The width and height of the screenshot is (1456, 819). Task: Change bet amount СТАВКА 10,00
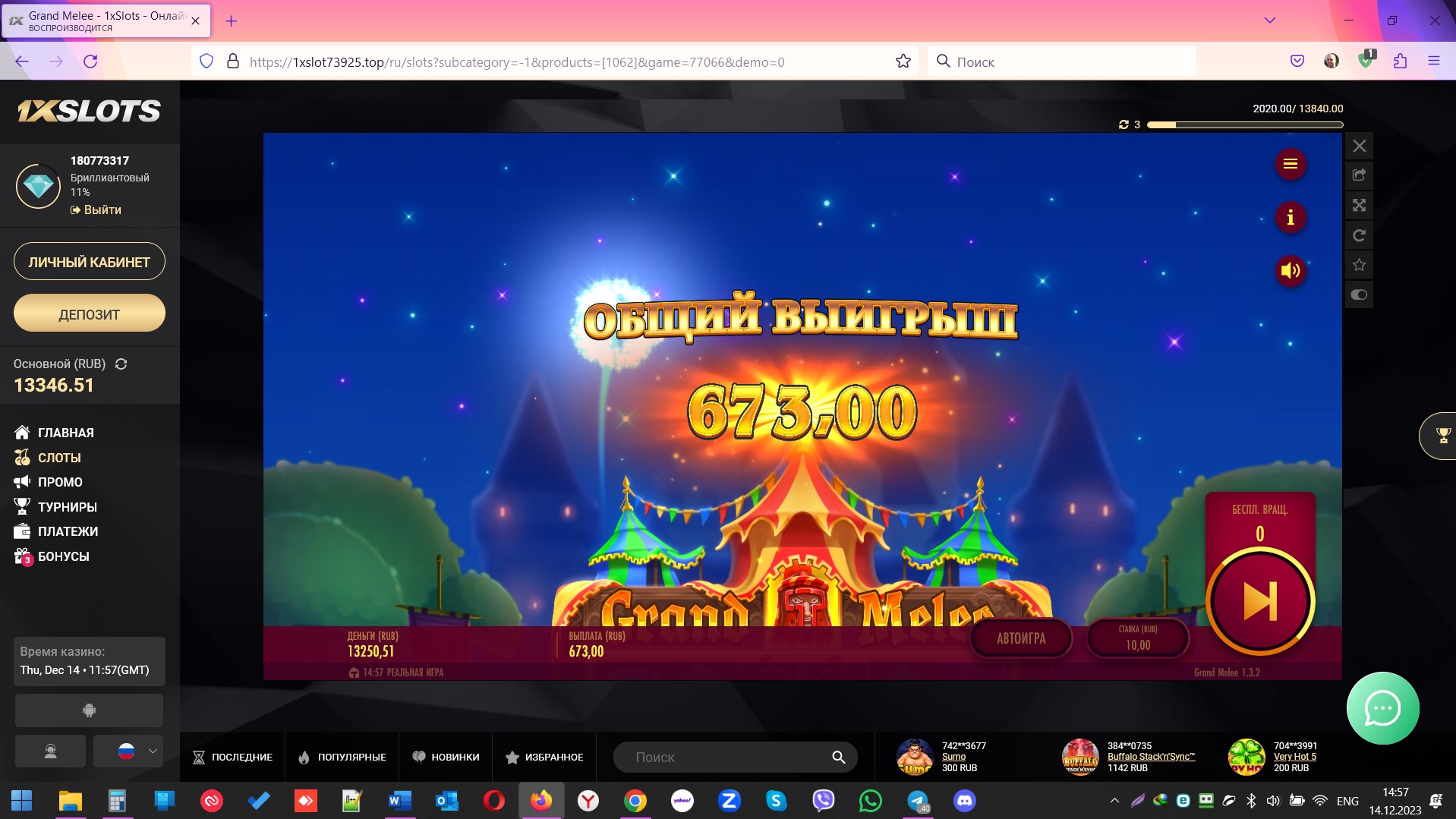(1137, 638)
